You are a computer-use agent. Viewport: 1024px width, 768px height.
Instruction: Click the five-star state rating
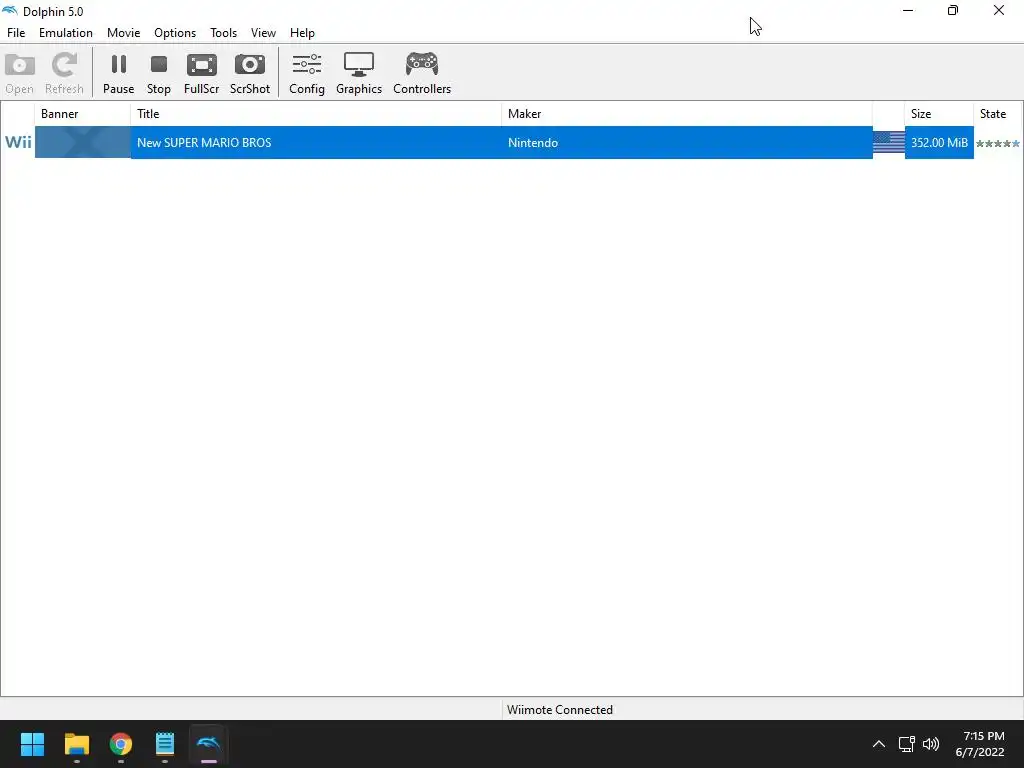coord(997,144)
